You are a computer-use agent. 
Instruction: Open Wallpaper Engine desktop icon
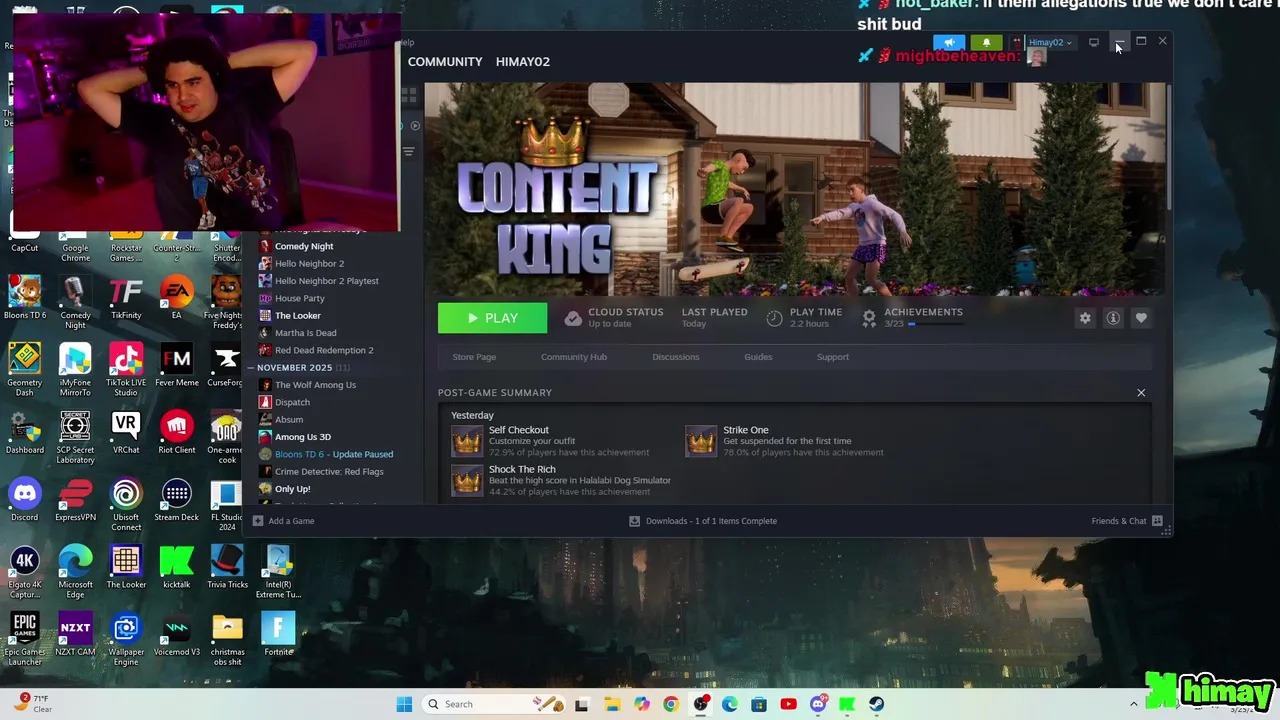point(126,639)
